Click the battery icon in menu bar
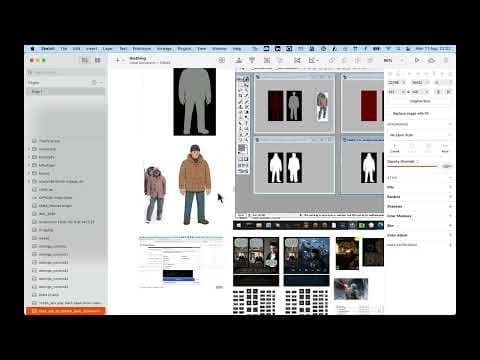The height and width of the screenshot is (360, 480). pyautogui.click(x=376, y=49)
